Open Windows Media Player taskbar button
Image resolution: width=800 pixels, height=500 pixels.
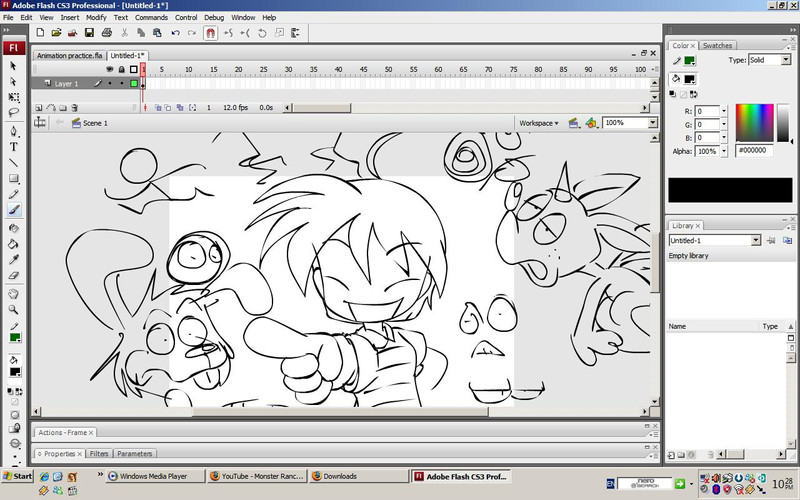point(155,476)
